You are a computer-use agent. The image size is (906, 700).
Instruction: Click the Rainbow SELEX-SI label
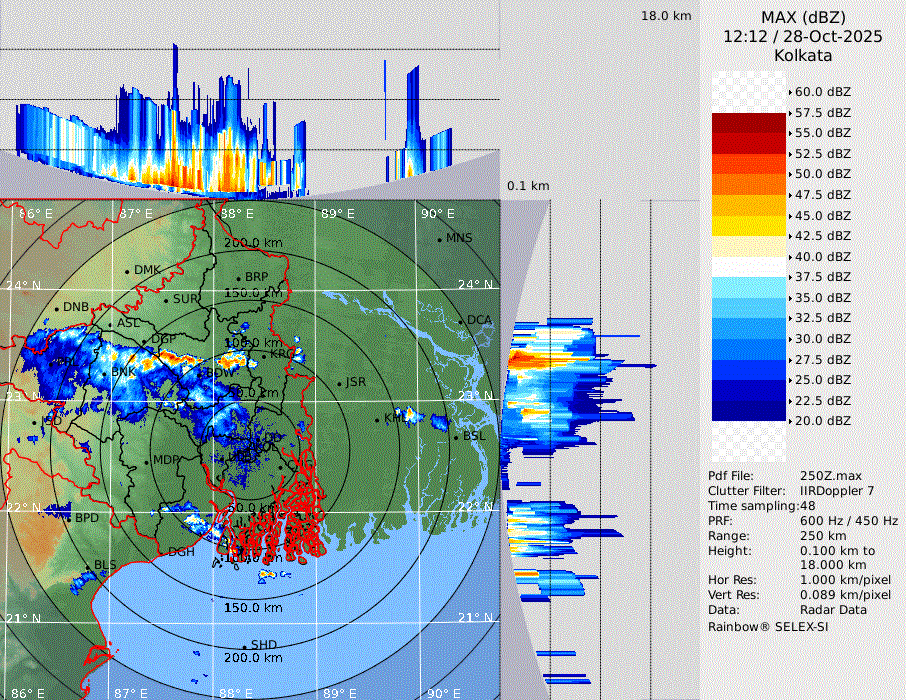click(x=768, y=626)
